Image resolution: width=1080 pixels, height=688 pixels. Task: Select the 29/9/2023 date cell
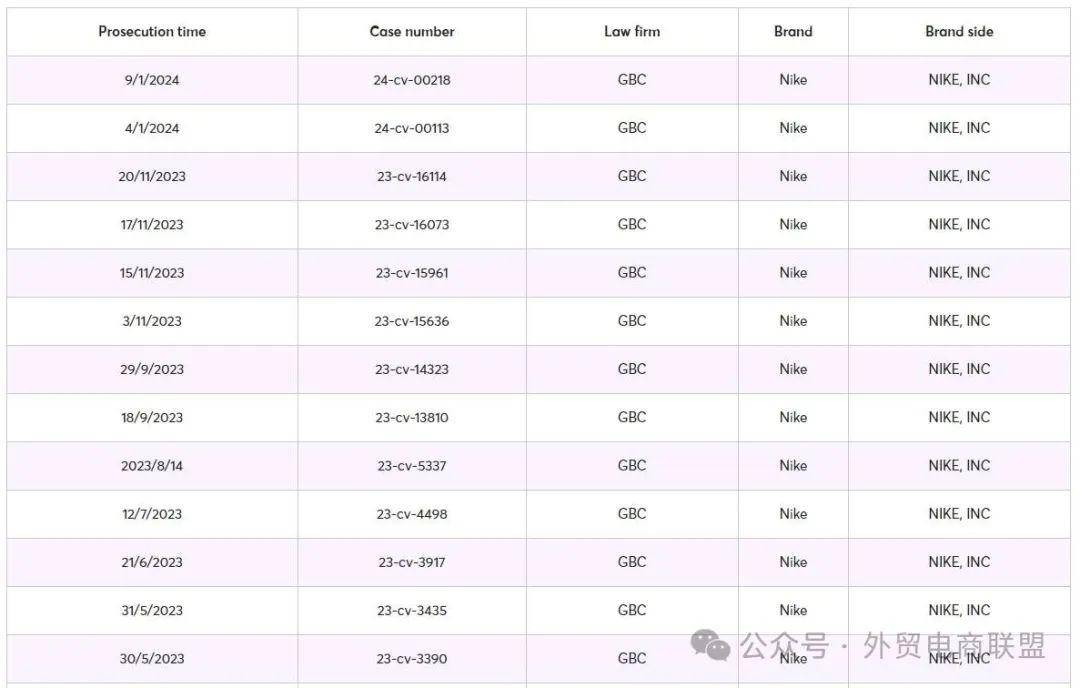tap(152, 369)
